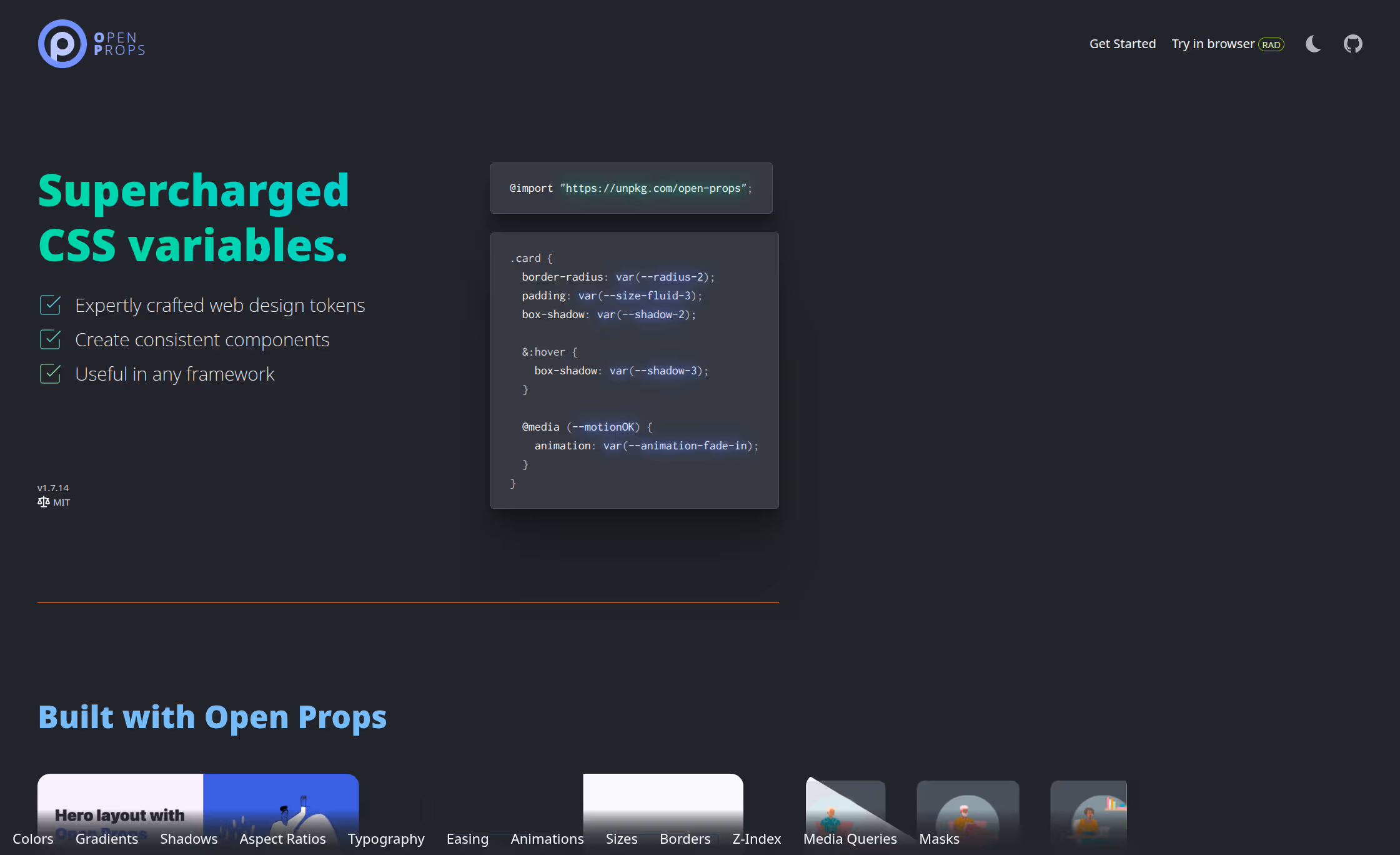Open the Media Queries section
This screenshot has width=1400, height=855.
pos(850,839)
